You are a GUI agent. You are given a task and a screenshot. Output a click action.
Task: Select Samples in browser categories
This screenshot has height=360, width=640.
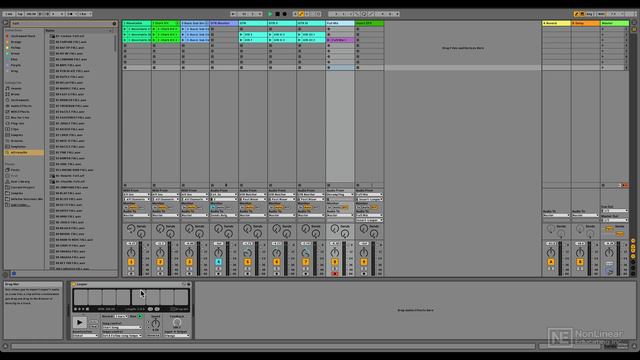click(17, 135)
